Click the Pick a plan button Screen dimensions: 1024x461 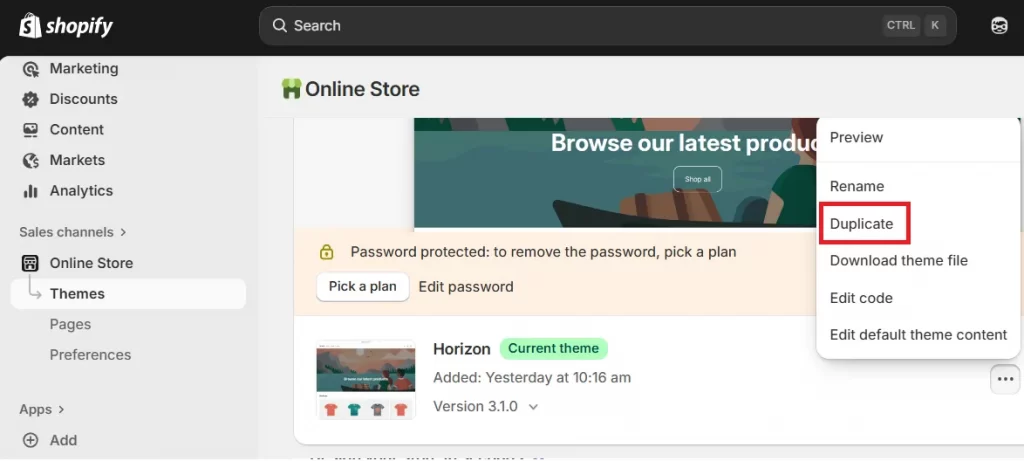[362, 286]
